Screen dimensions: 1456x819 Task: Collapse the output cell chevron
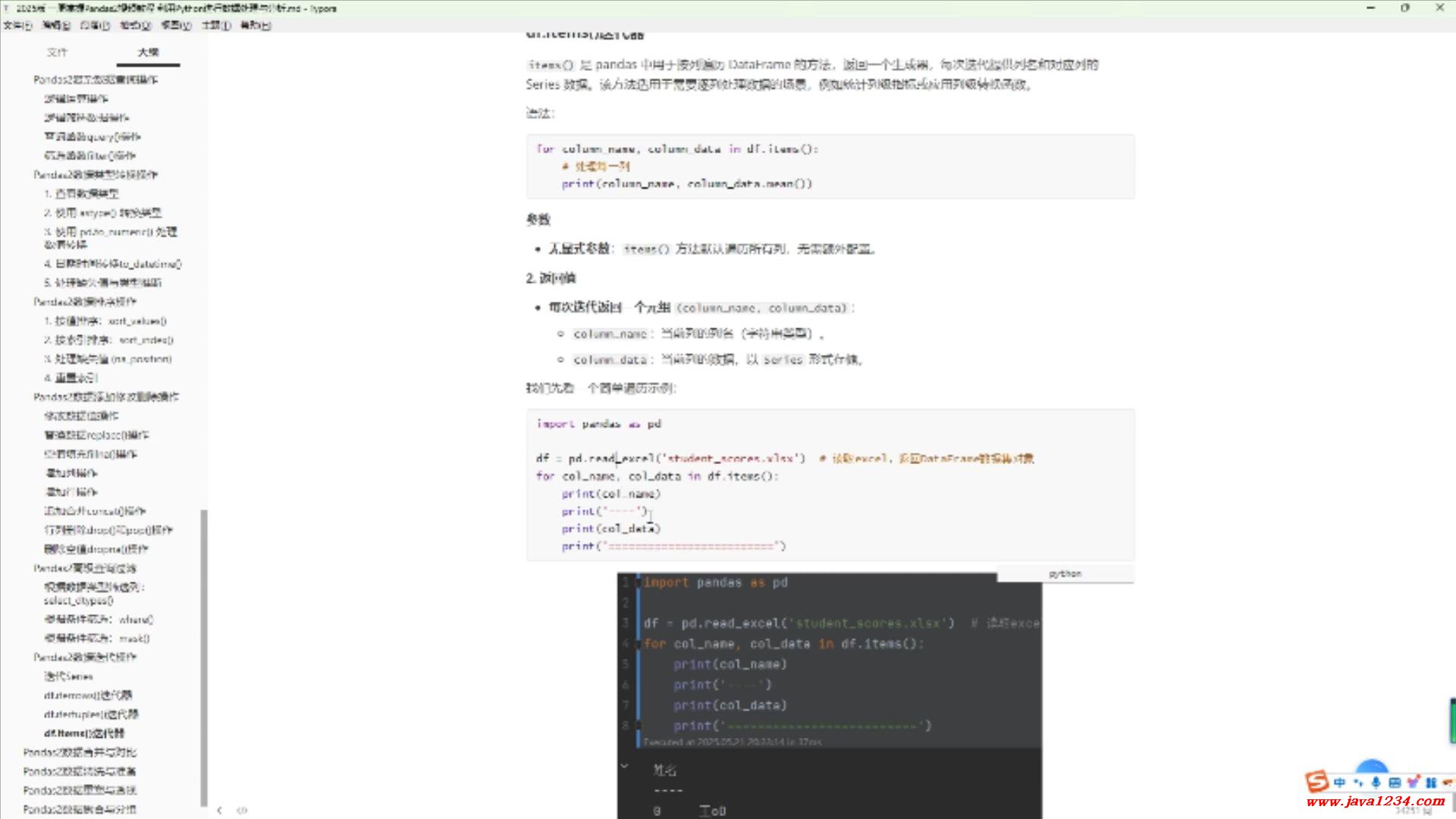click(624, 767)
